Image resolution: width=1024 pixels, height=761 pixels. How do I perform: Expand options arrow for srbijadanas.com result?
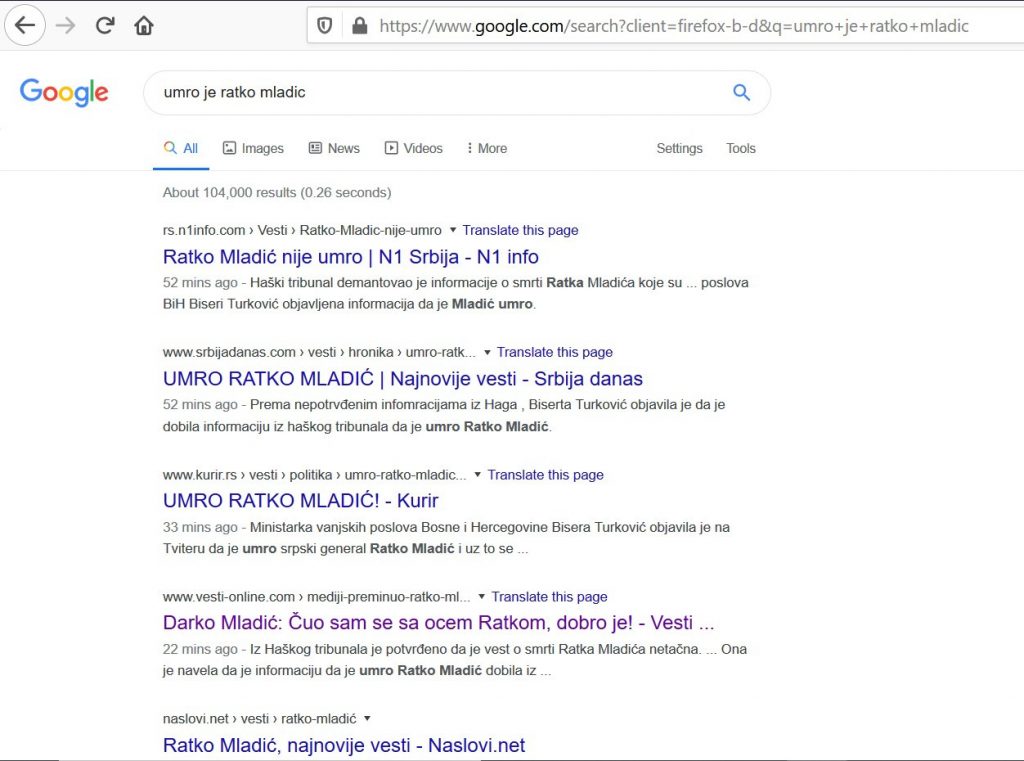tap(487, 353)
